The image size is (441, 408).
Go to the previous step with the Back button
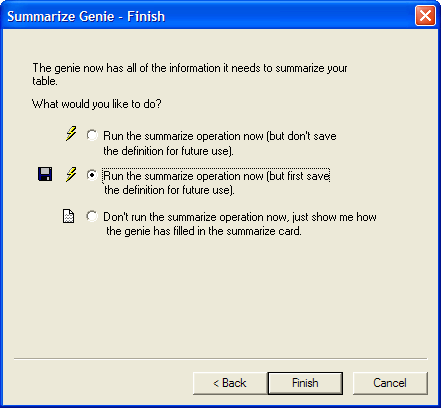[230, 383]
